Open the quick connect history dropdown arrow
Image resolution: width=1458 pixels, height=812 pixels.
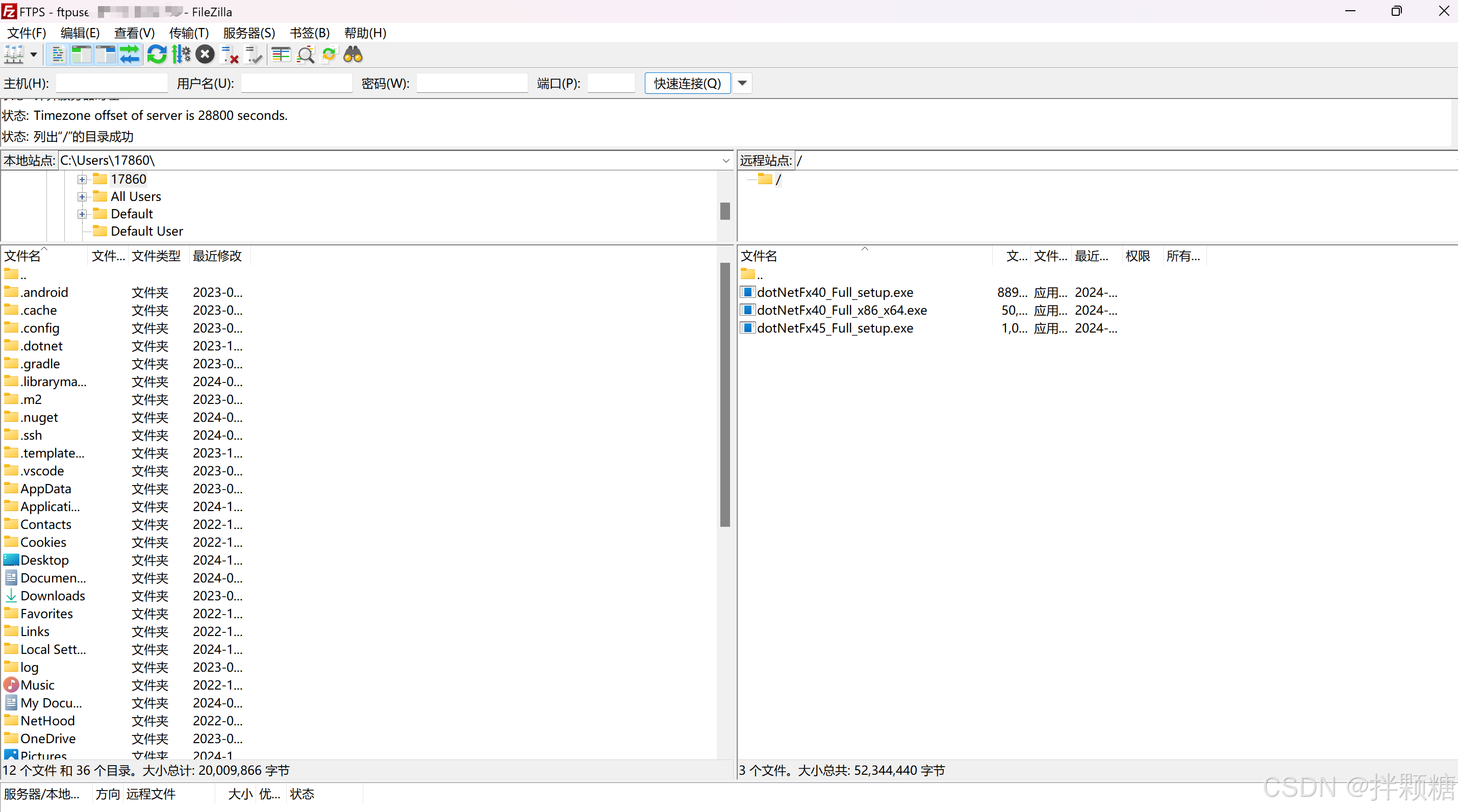coord(742,83)
